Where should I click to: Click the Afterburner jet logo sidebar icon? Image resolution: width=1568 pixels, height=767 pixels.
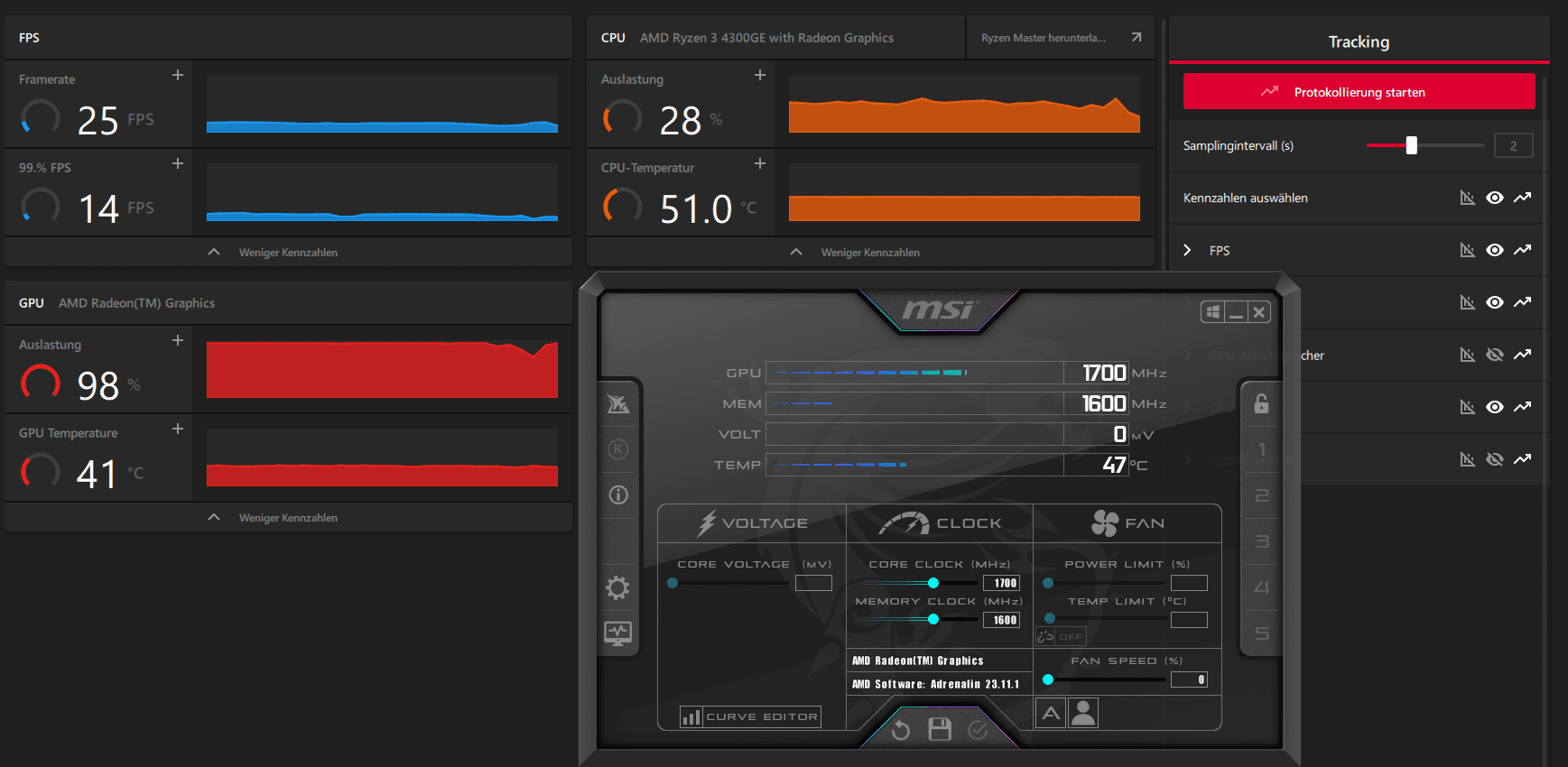click(618, 403)
